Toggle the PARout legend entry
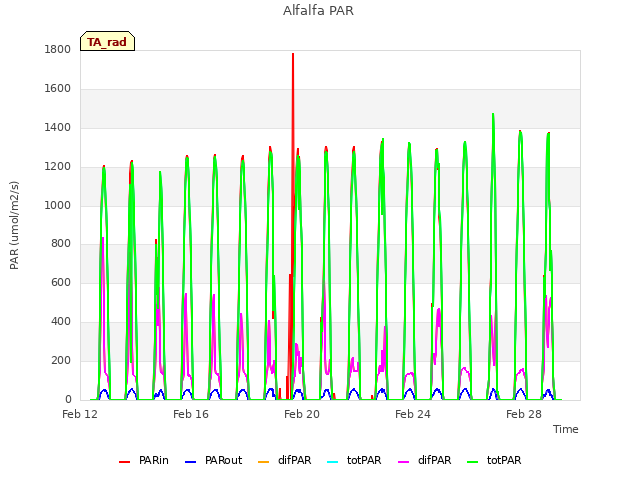640x480 pixels. point(213,460)
